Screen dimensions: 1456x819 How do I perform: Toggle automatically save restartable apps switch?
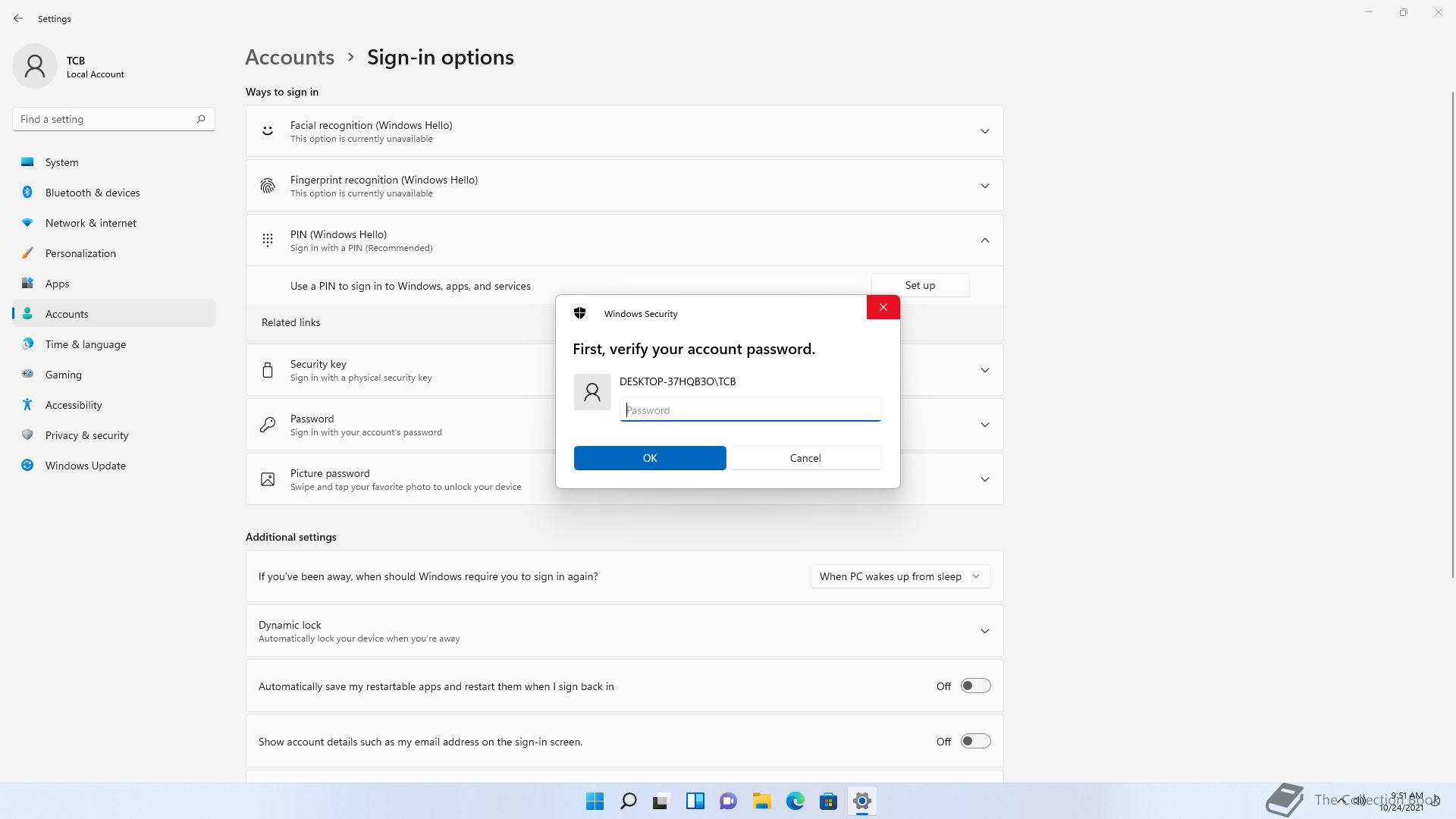976,686
